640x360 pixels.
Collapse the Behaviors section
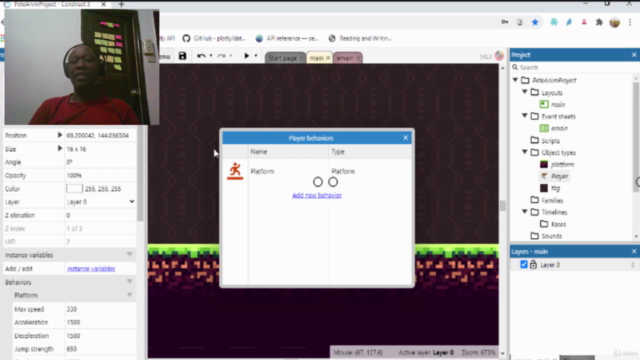click(x=129, y=282)
